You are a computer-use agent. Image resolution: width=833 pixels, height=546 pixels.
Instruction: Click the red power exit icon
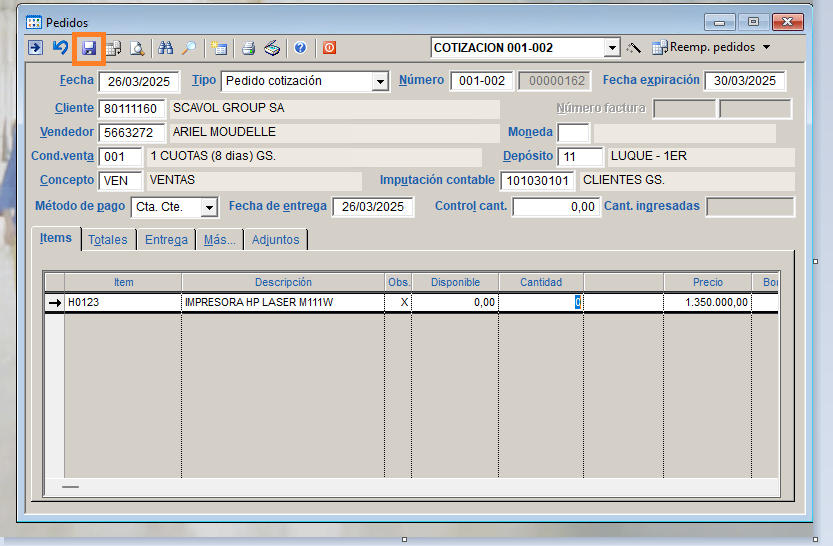coord(329,48)
